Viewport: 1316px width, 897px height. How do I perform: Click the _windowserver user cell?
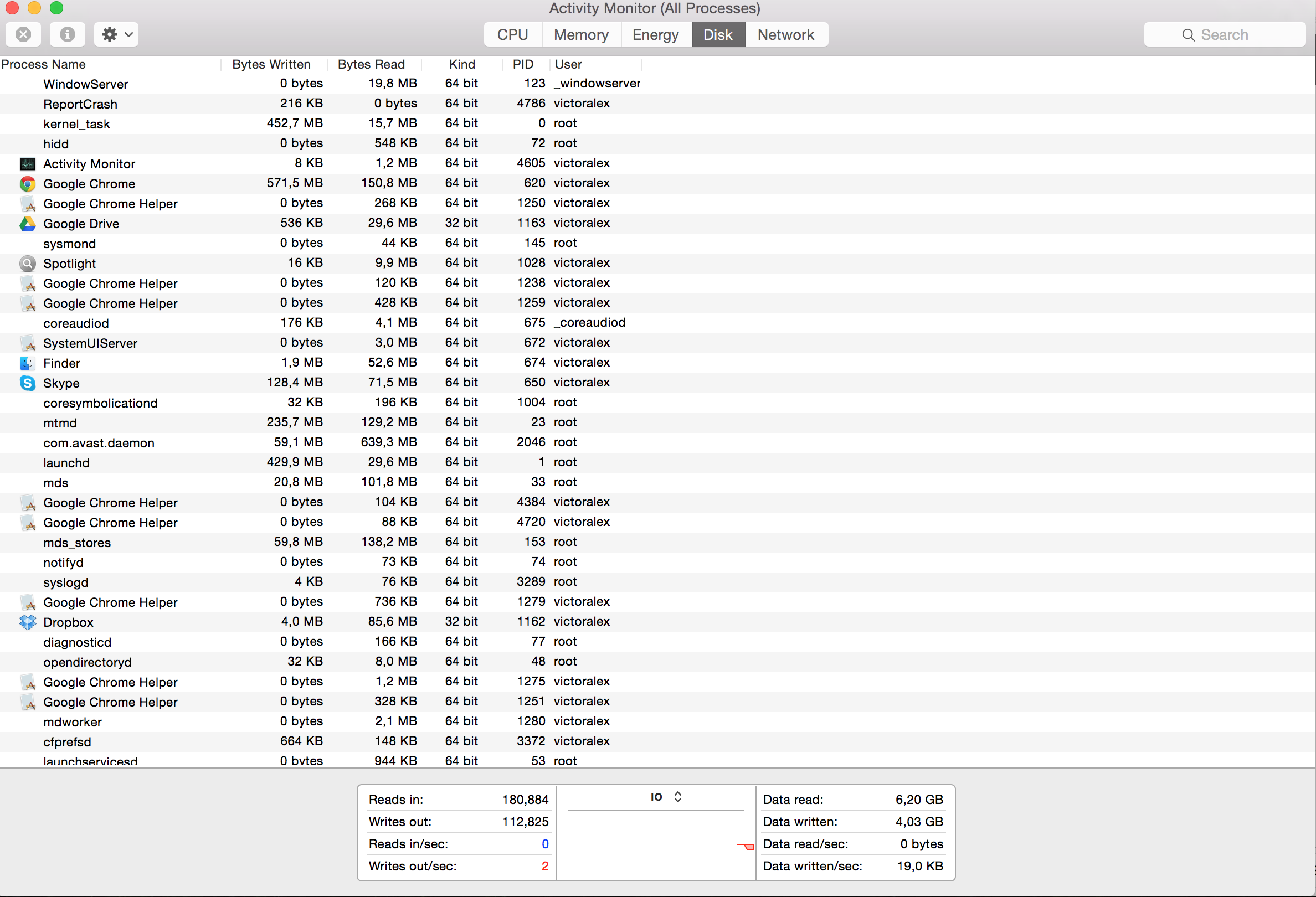(x=597, y=84)
